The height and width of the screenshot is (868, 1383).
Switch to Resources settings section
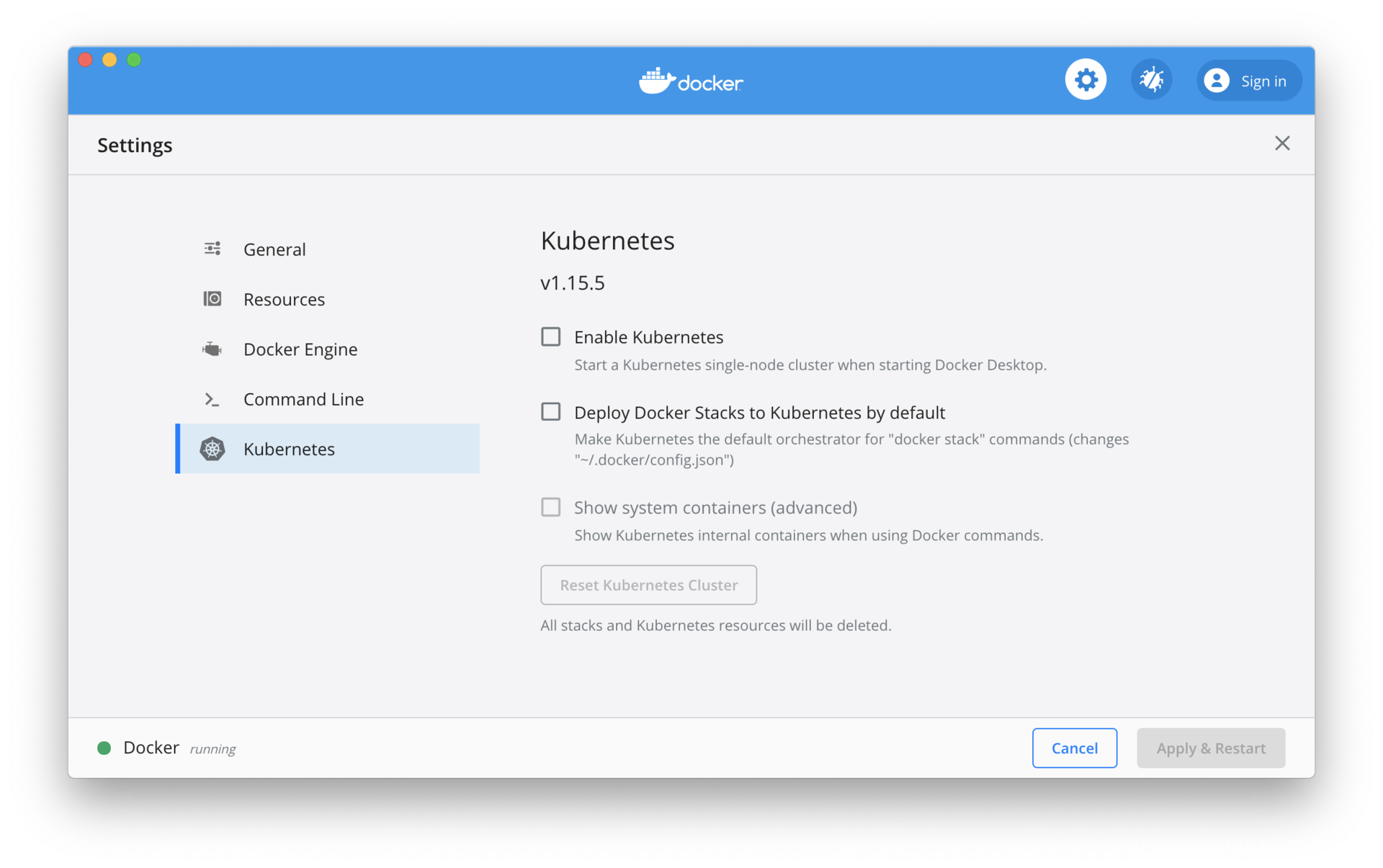[x=284, y=299]
